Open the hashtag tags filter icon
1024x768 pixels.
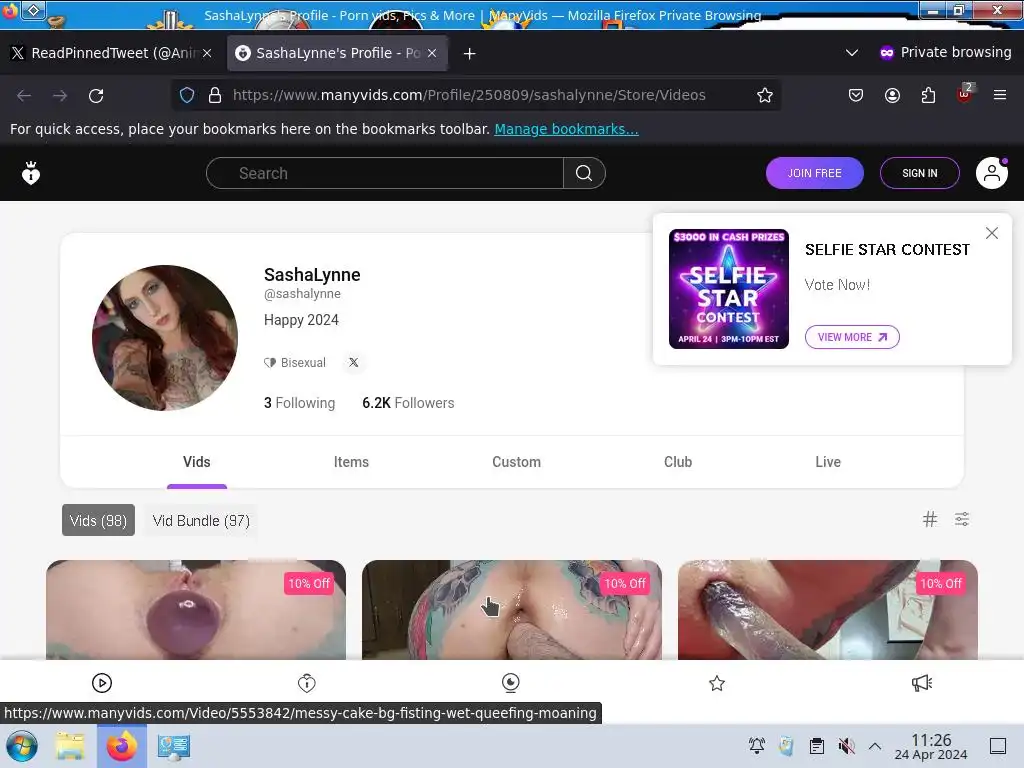(929, 519)
